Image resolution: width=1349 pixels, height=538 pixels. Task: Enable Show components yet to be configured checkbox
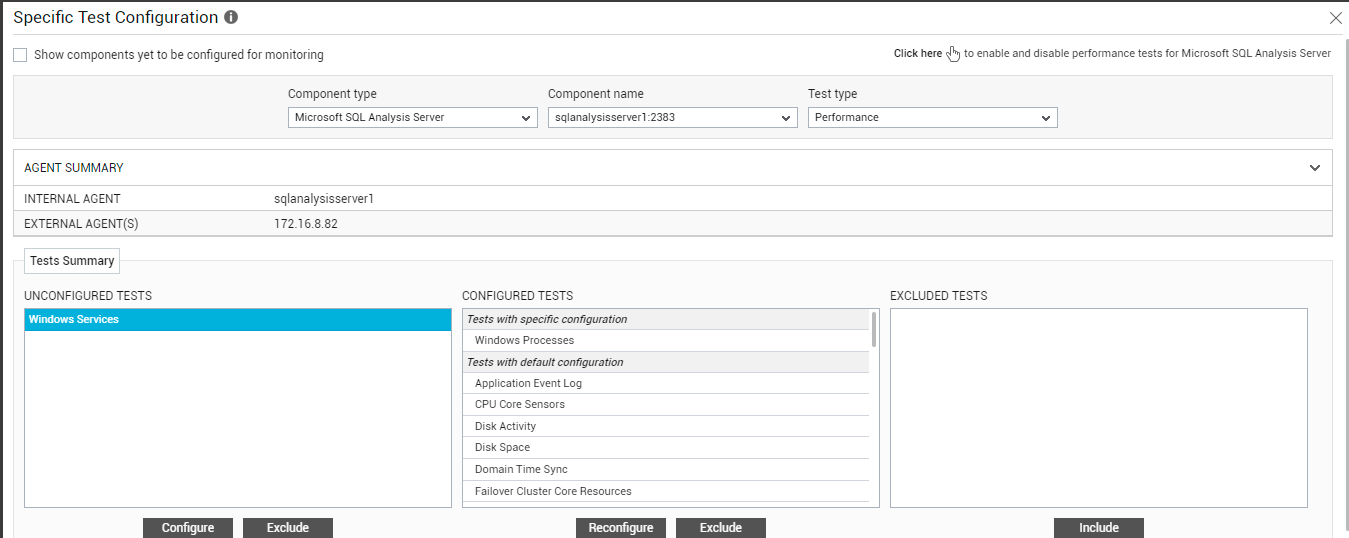click(x=20, y=55)
